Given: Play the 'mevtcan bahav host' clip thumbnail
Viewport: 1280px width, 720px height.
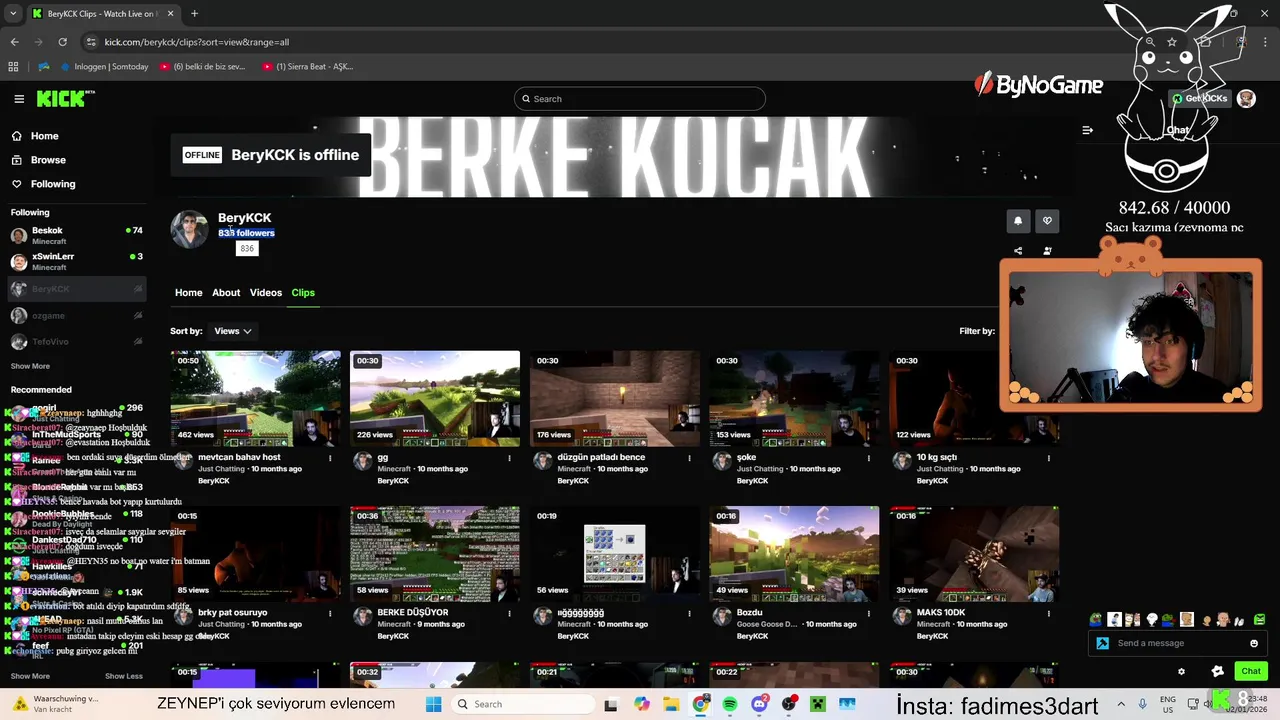Looking at the screenshot, I should [255, 398].
